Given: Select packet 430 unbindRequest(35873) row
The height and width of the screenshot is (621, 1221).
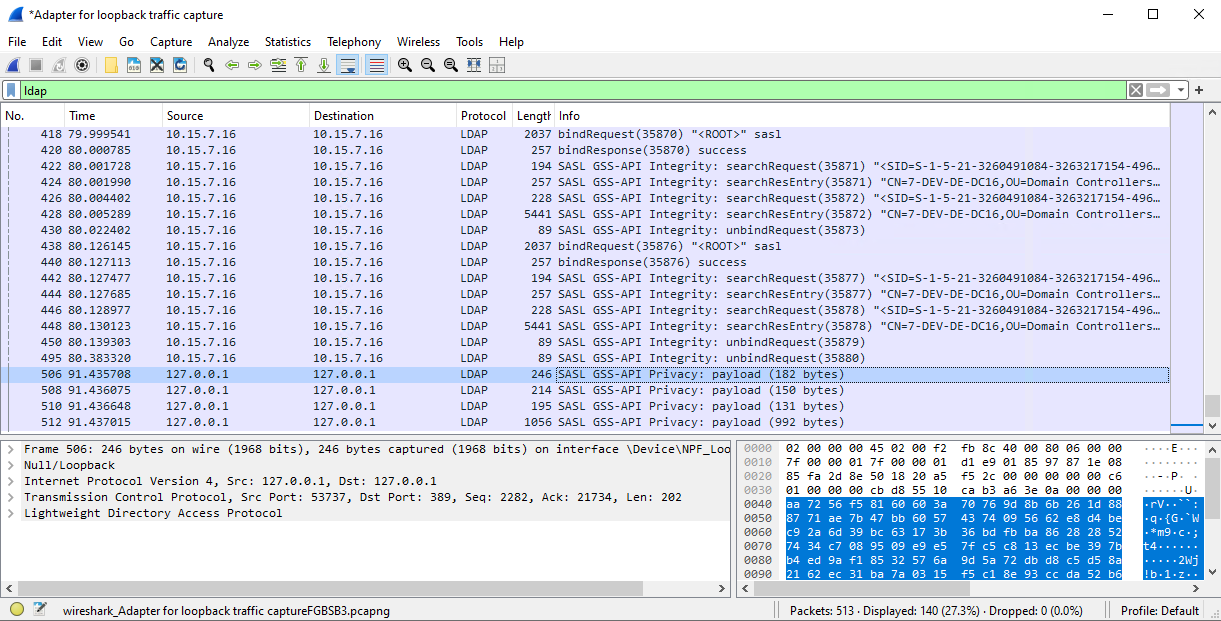Looking at the screenshot, I should 585,230.
